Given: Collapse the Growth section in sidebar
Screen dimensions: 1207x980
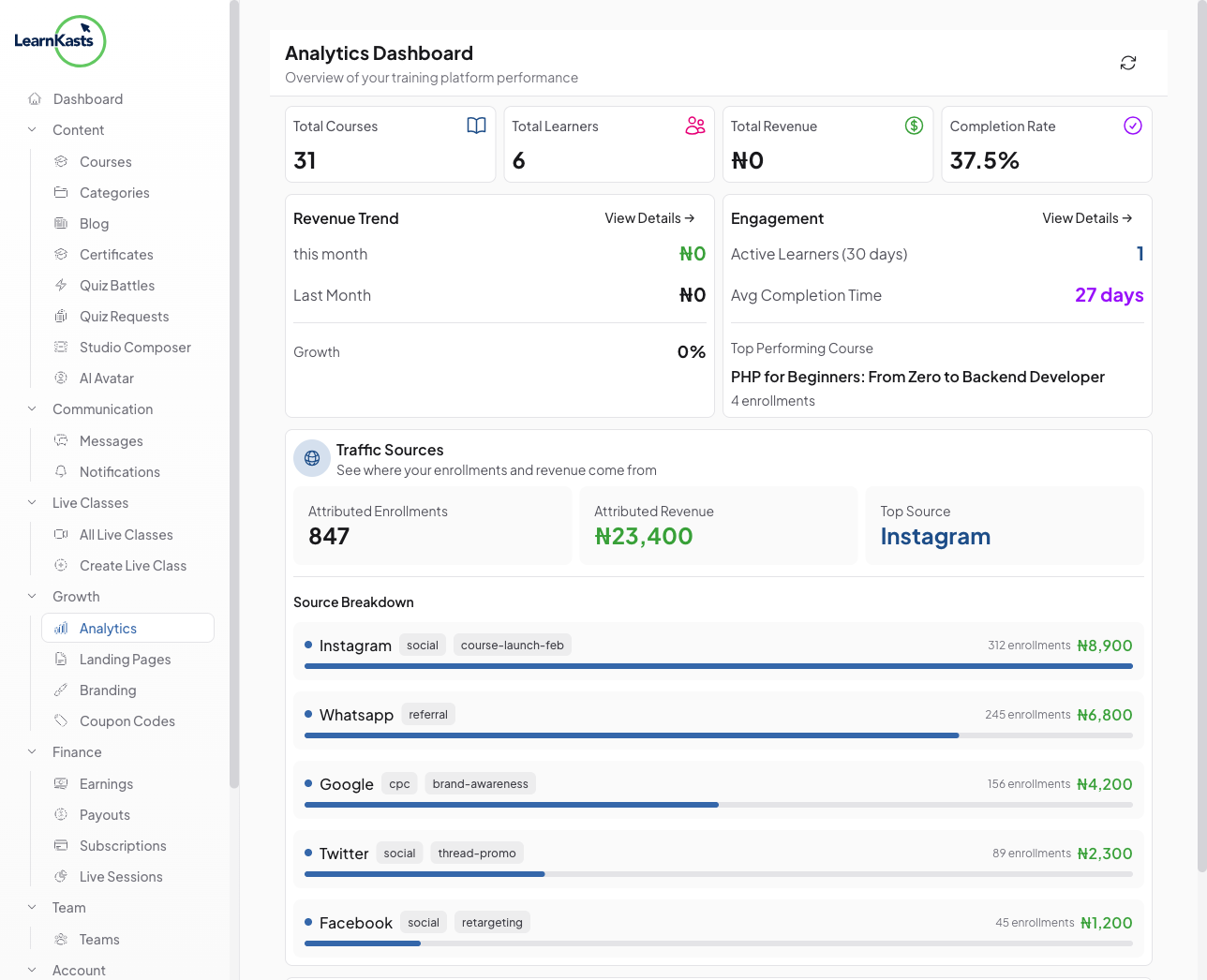Looking at the screenshot, I should 31,596.
